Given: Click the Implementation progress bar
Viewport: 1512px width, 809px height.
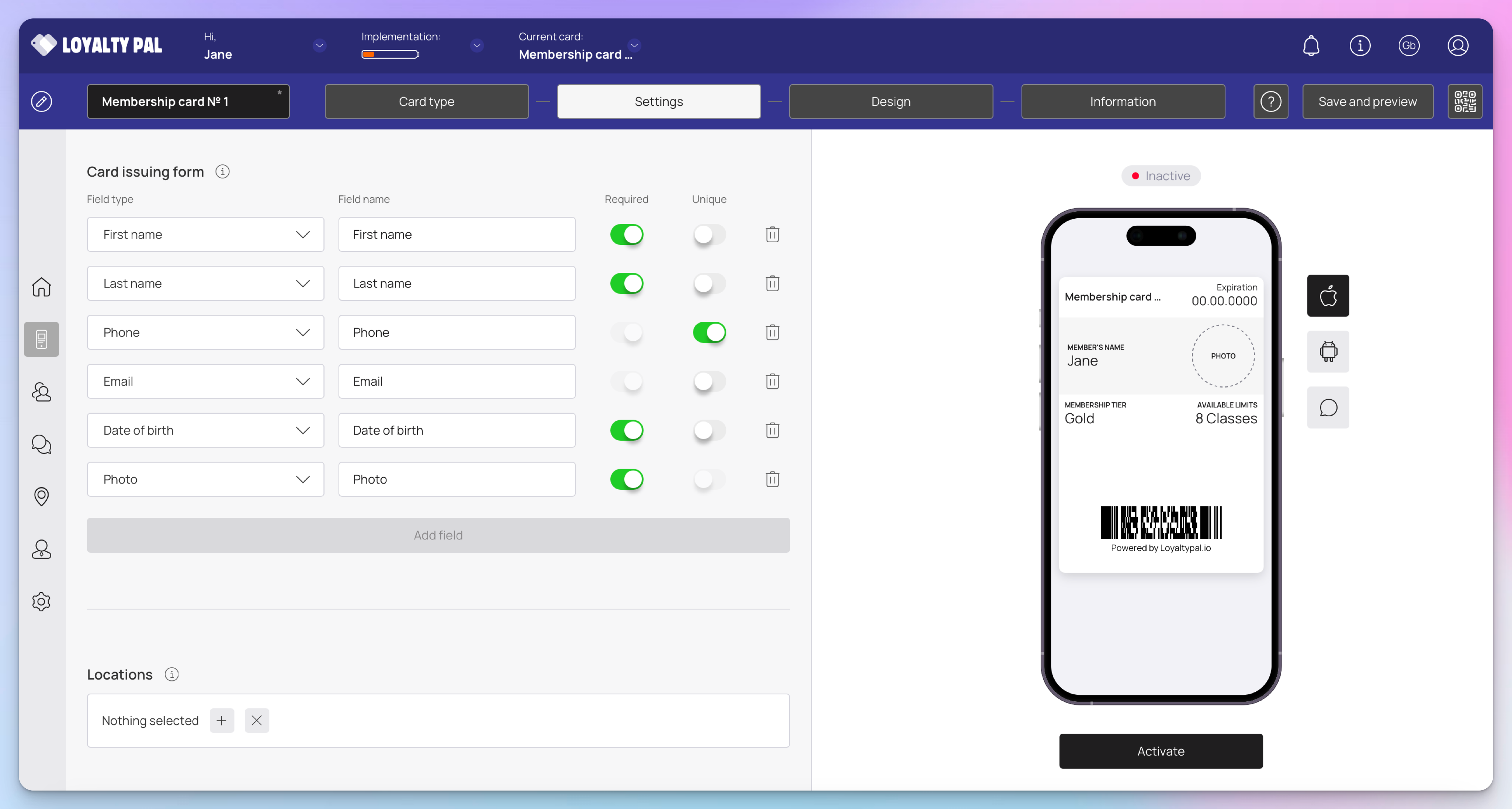Looking at the screenshot, I should click(x=390, y=55).
